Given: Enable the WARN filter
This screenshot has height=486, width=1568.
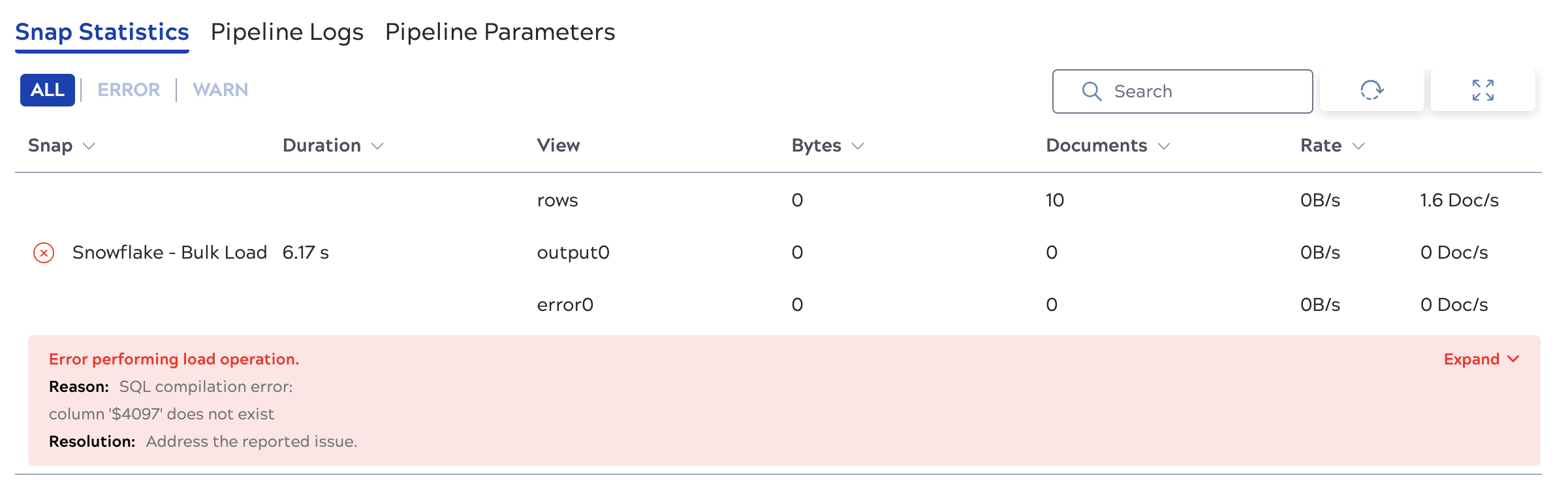Looking at the screenshot, I should pos(219,89).
